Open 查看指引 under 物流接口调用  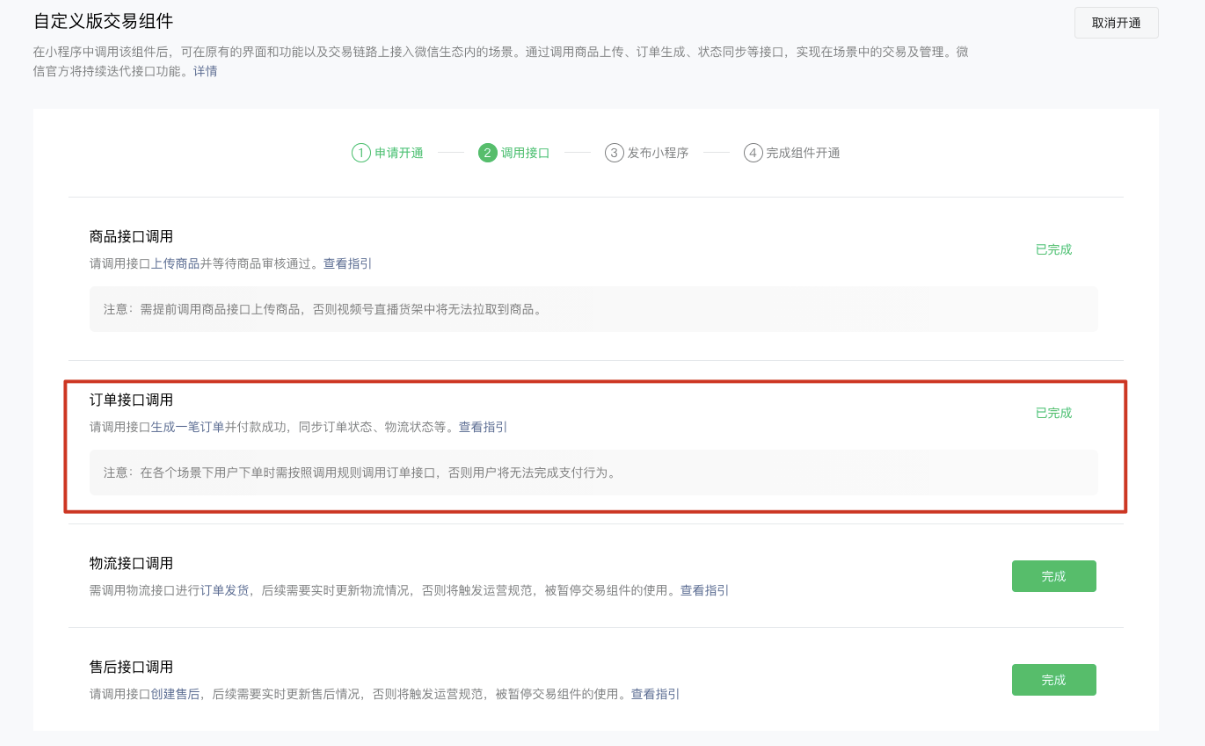click(x=704, y=591)
